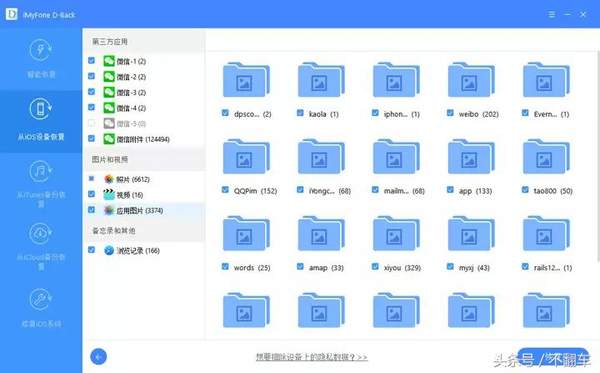Uncheck the 微信附件 (124494) checkbox
This screenshot has width=600, height=373.
pos(91,138)
